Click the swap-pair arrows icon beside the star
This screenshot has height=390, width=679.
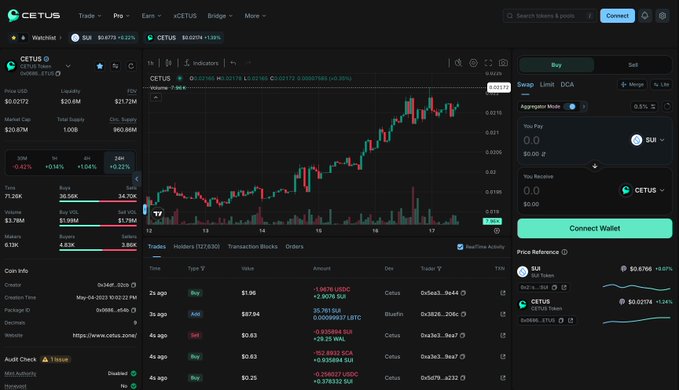point(115,66)
